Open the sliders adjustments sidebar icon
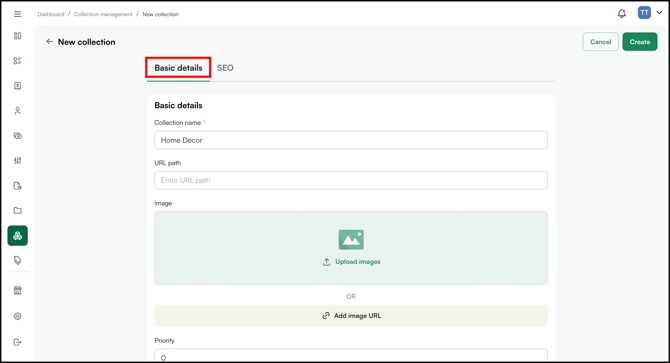 [18, 161]
